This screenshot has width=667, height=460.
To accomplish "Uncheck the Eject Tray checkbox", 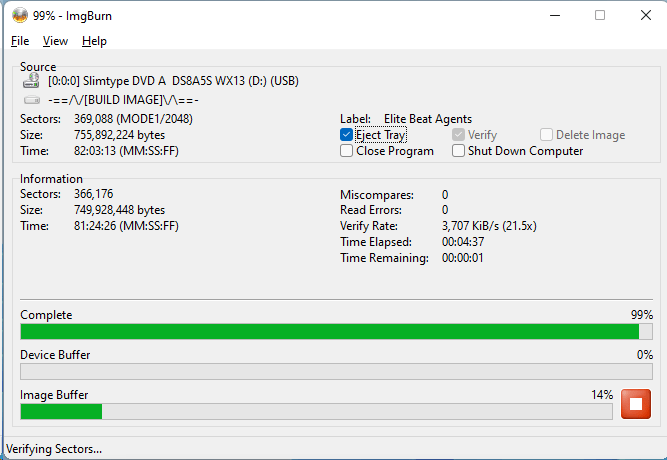I will point(347,135).
